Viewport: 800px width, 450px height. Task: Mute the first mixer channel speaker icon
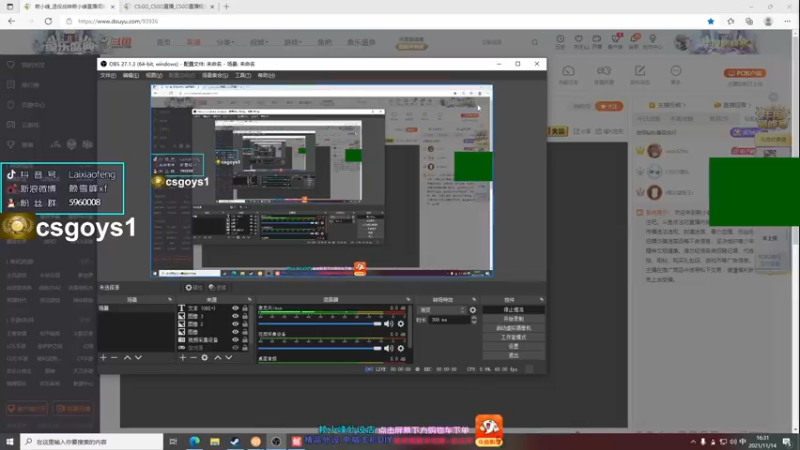tap(389, 324)
